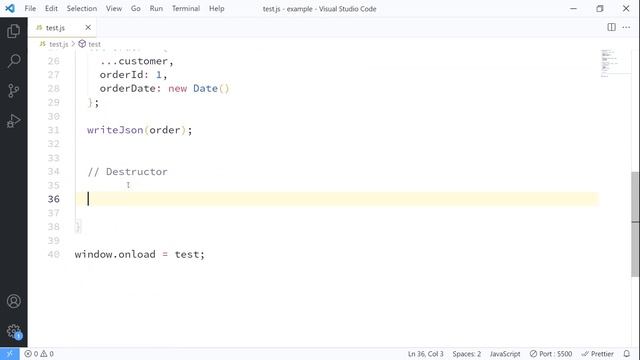Click the writeJson function call
Image resolution: width=640 pixels, height=360 pixels.
pyautogui.click(x=115, y=130)
